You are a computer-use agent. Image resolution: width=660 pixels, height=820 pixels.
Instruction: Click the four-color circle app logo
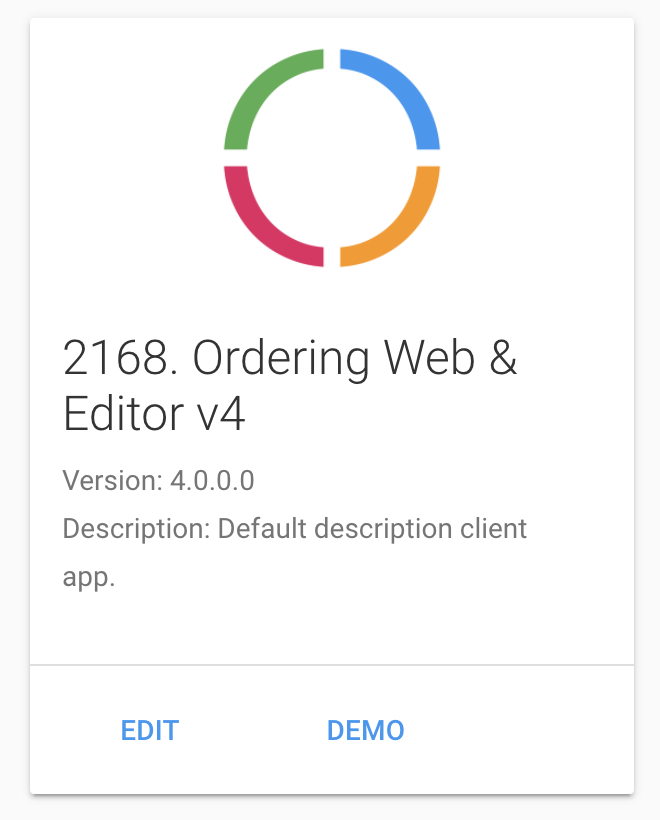click(x=332, y=158)
